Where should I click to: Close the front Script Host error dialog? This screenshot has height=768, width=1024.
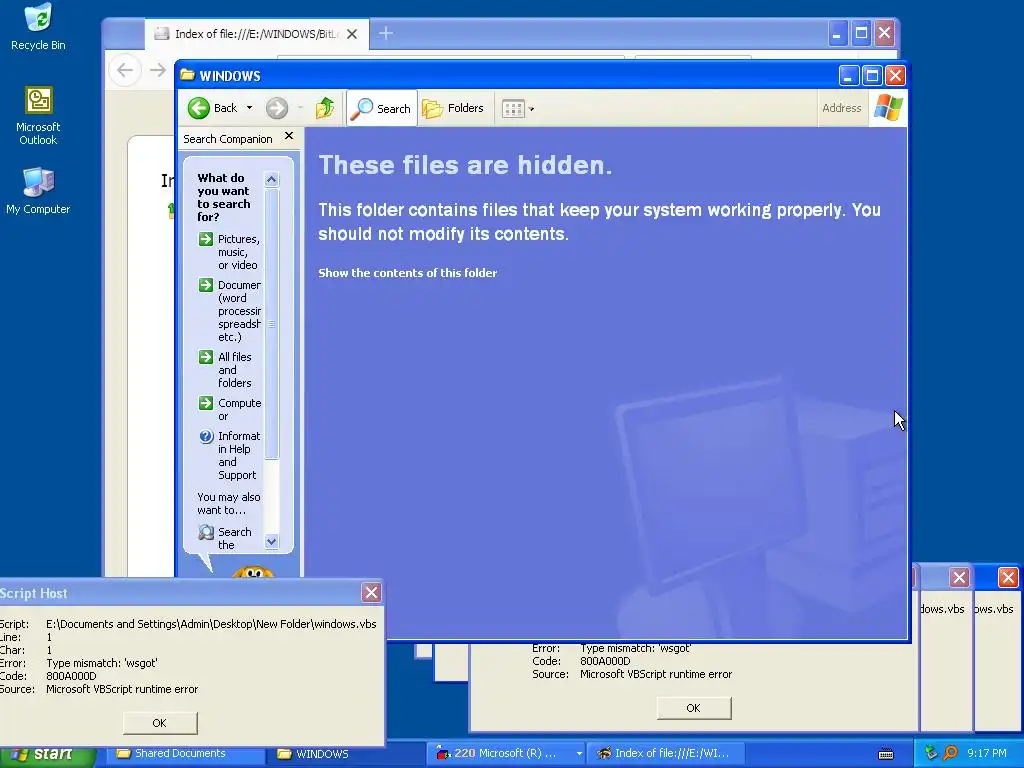pyautogui.click(x=371, y=592)
